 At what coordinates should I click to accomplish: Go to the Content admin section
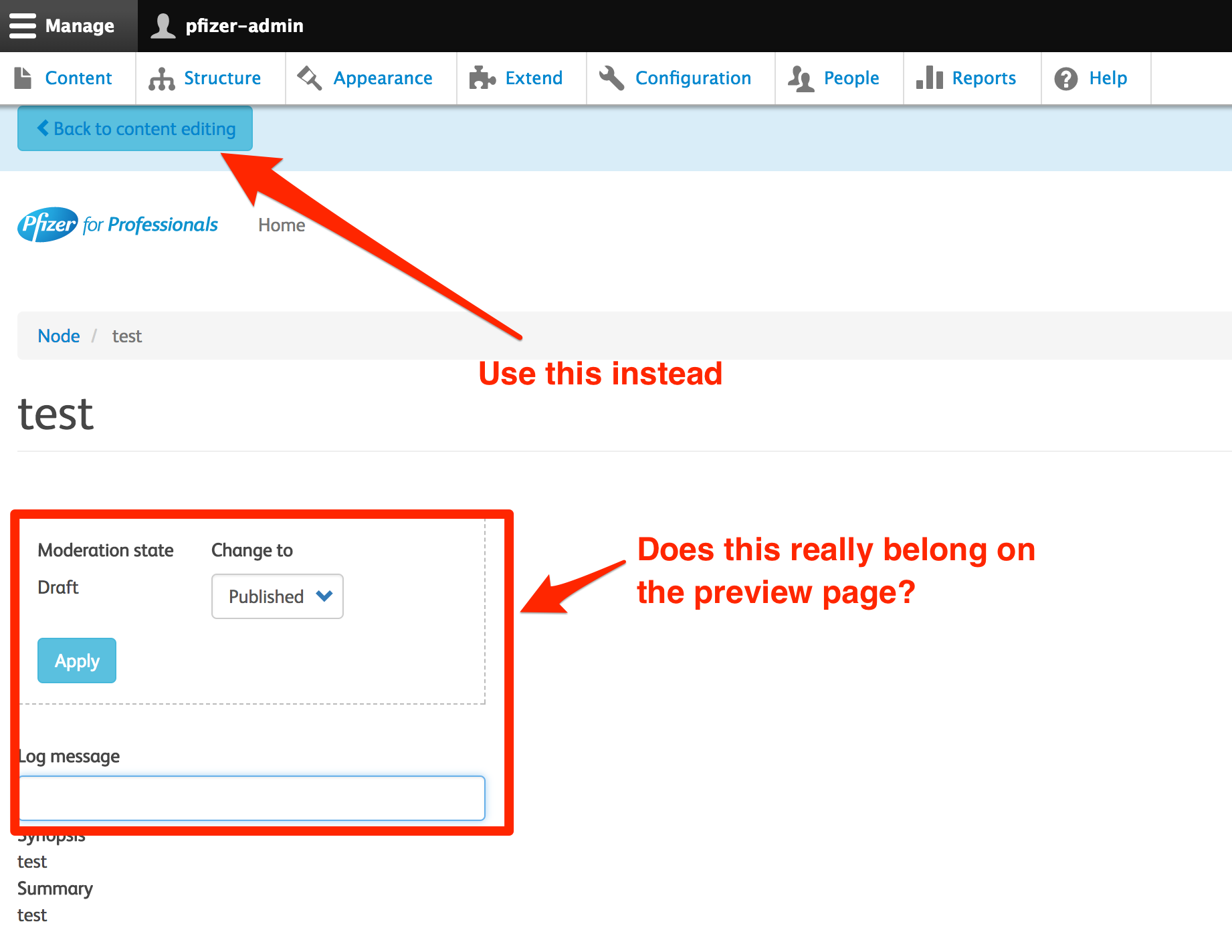(68, 78)
